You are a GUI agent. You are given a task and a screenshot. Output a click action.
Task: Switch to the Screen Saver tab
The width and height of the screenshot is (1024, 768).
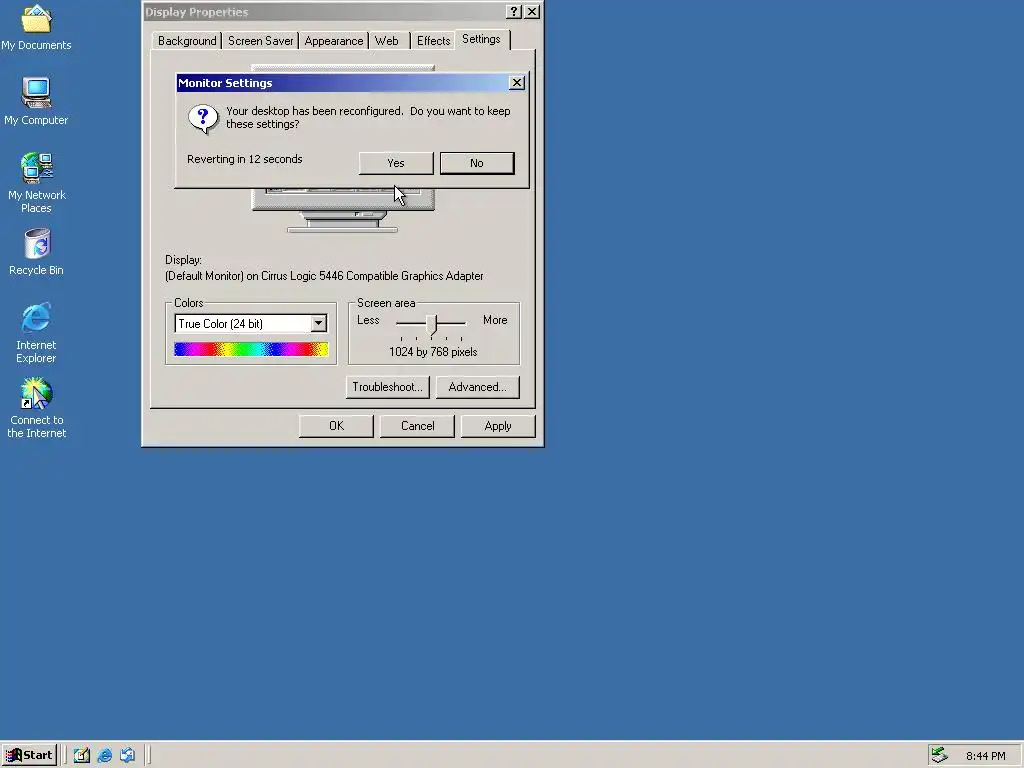(x=261, y=41)
